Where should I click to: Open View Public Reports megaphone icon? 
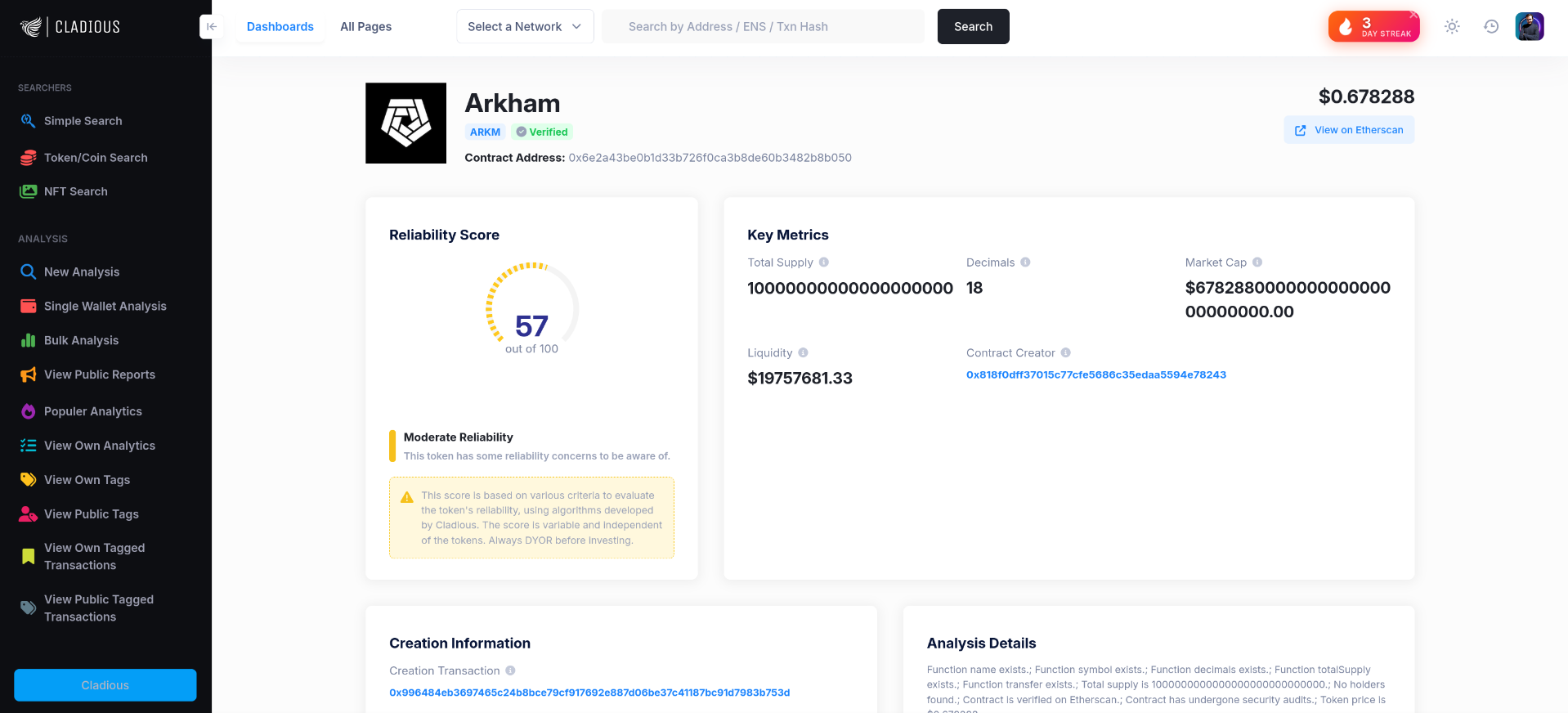point(28,374)
